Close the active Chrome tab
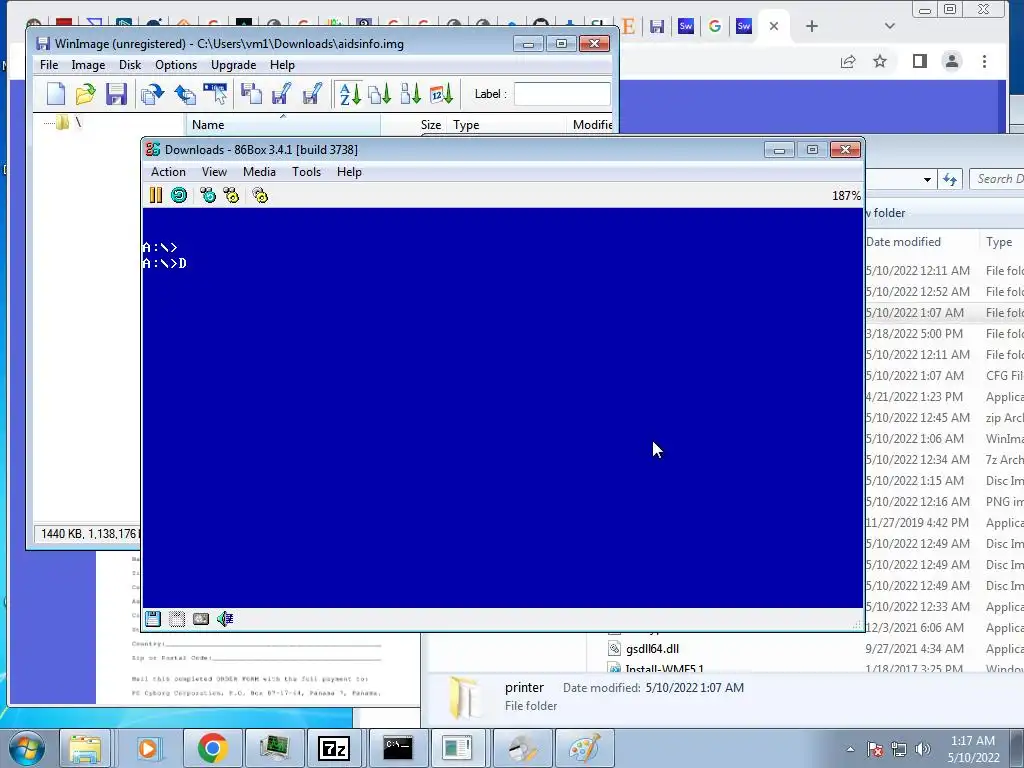1024x768 pixels. coord(774,26)
